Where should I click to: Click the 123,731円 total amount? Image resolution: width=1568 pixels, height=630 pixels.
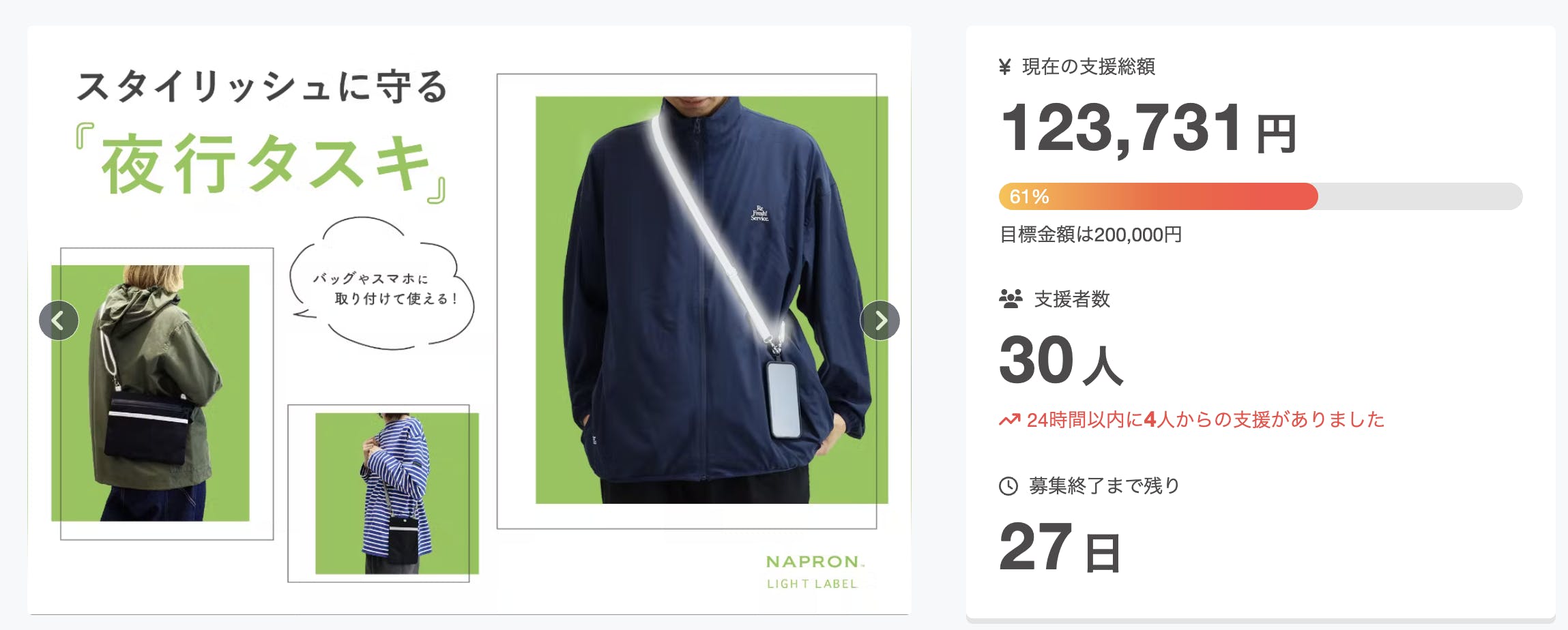tap(1148, 128)
